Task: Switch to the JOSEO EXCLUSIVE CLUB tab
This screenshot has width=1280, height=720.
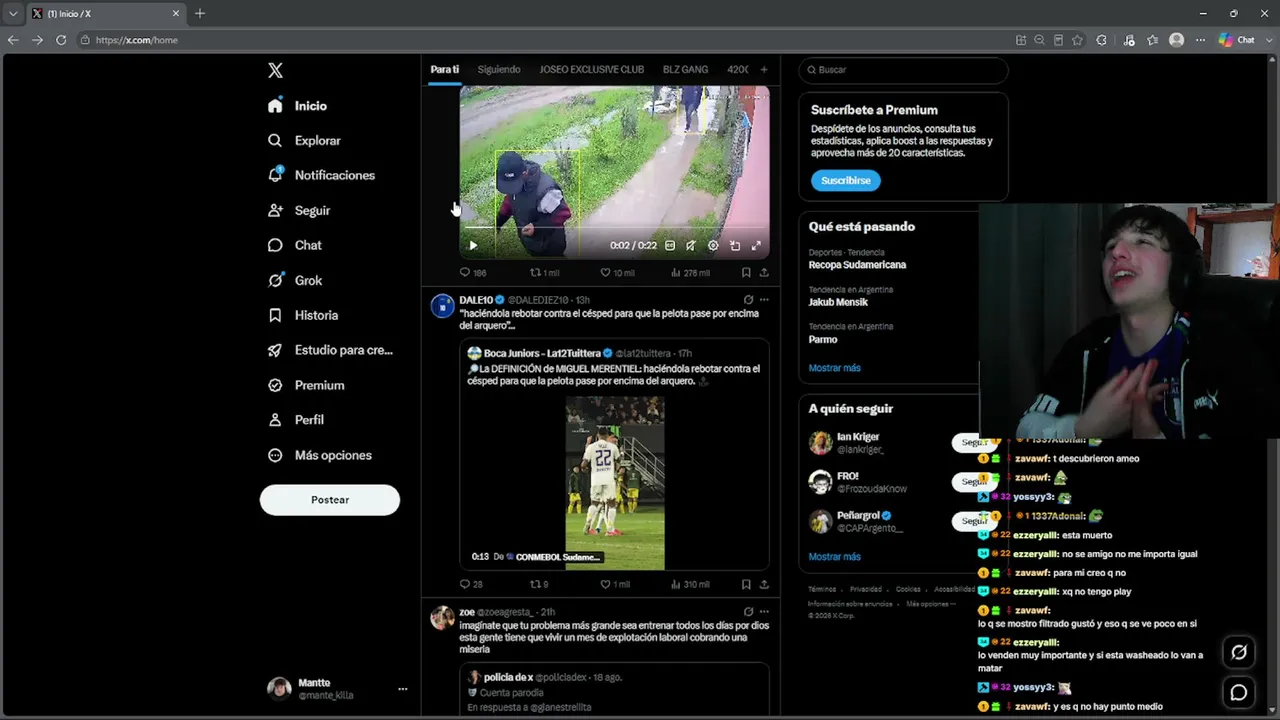Action: 592,70
